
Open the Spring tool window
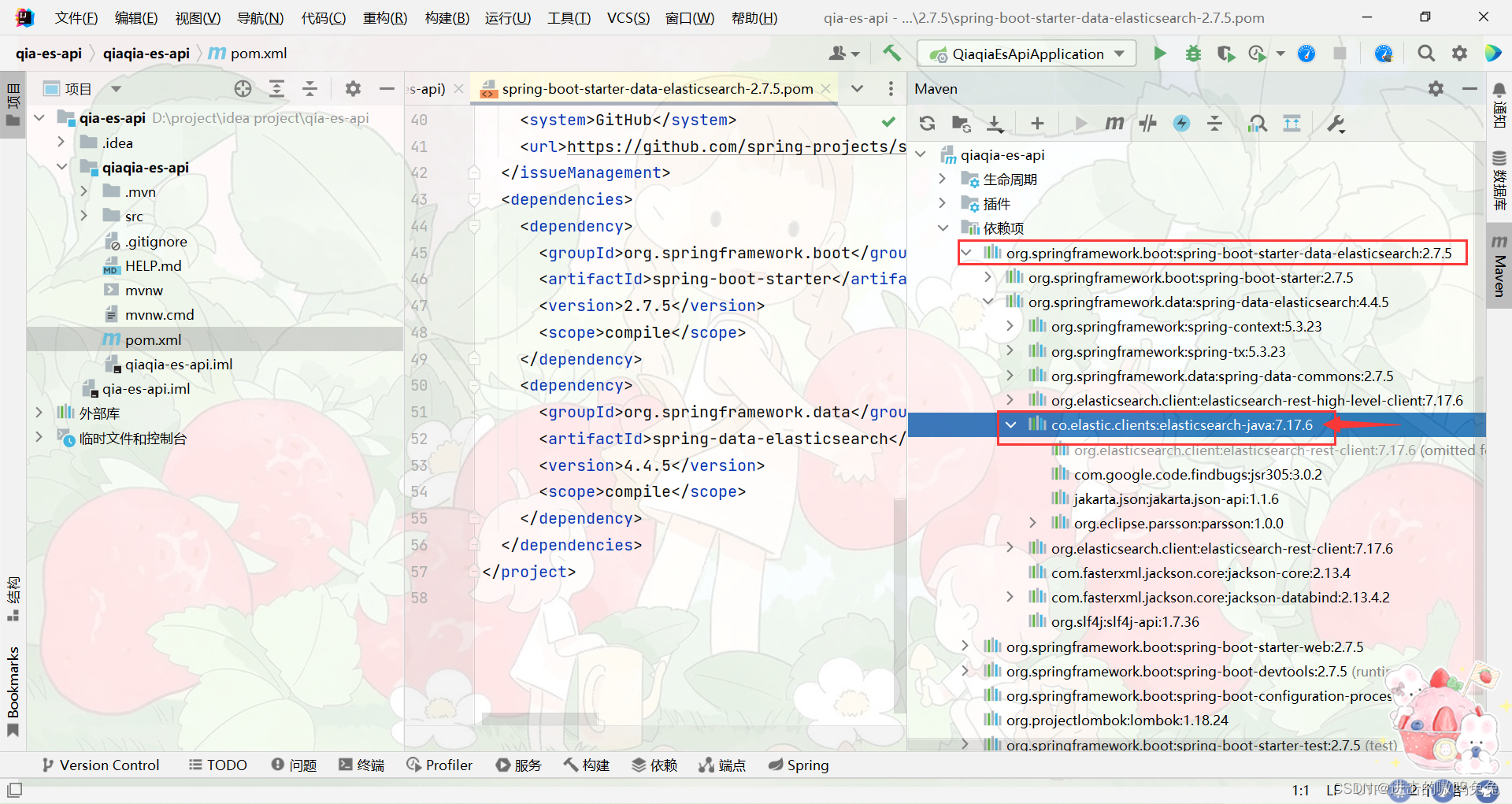799,765
